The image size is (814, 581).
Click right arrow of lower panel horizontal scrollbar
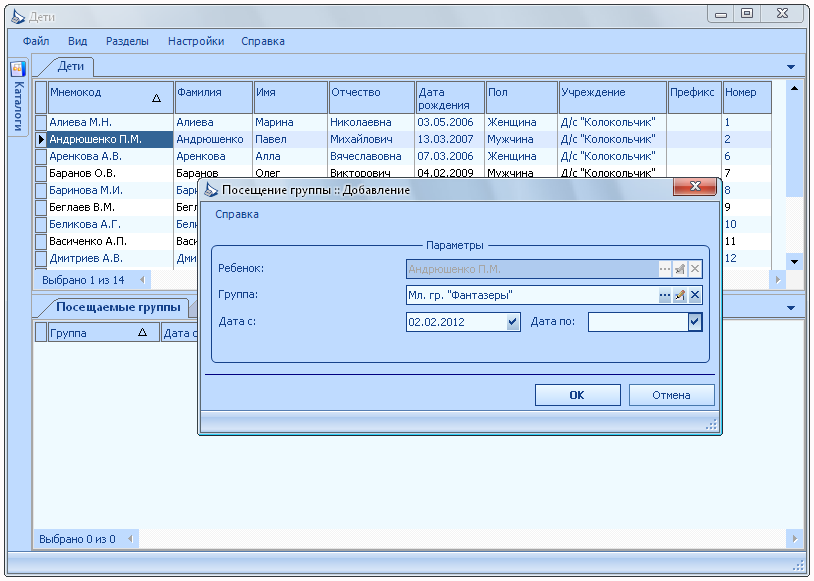(x=795, y=539)
